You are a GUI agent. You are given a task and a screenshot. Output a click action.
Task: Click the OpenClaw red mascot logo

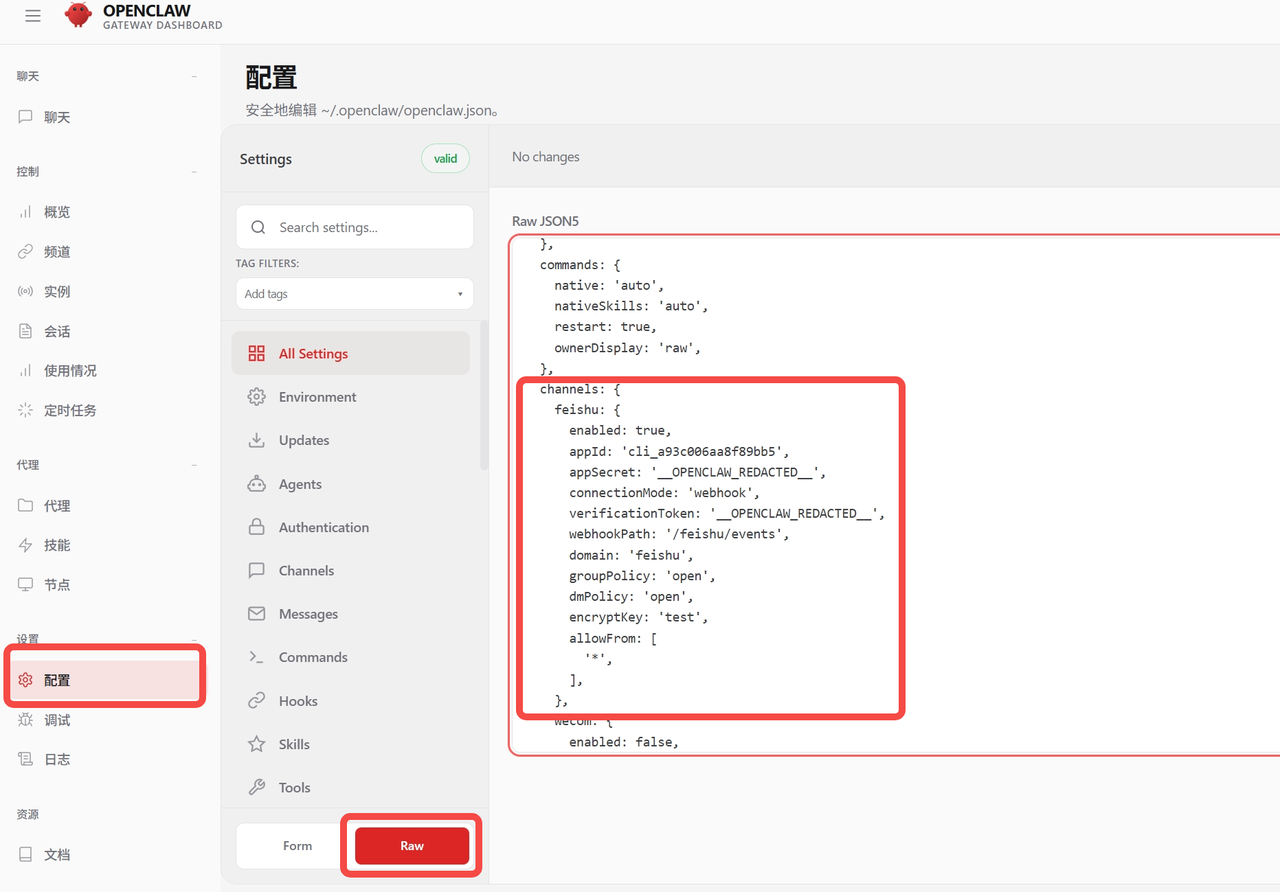tap(78, 16)
